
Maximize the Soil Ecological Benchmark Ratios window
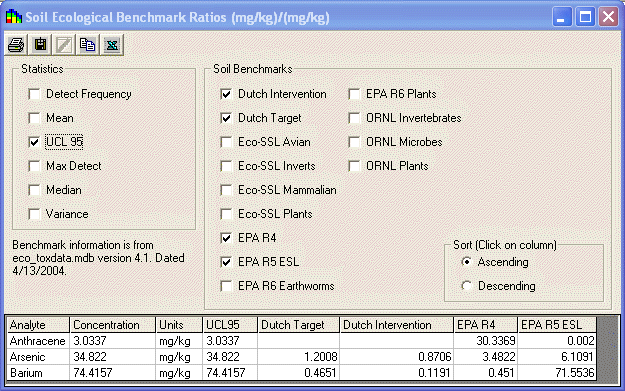[x=585, y=17]
